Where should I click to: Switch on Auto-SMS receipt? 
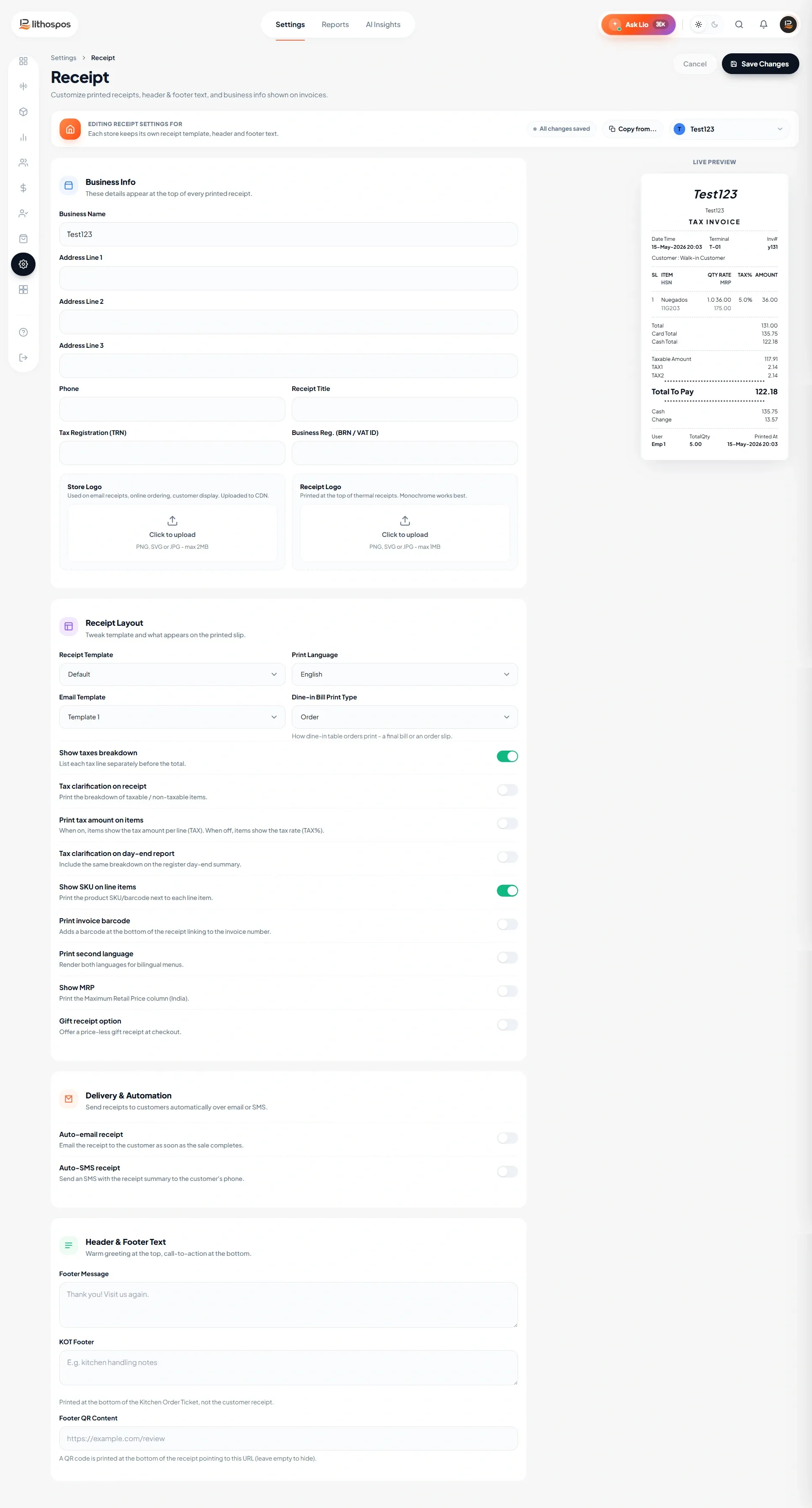507,1171
